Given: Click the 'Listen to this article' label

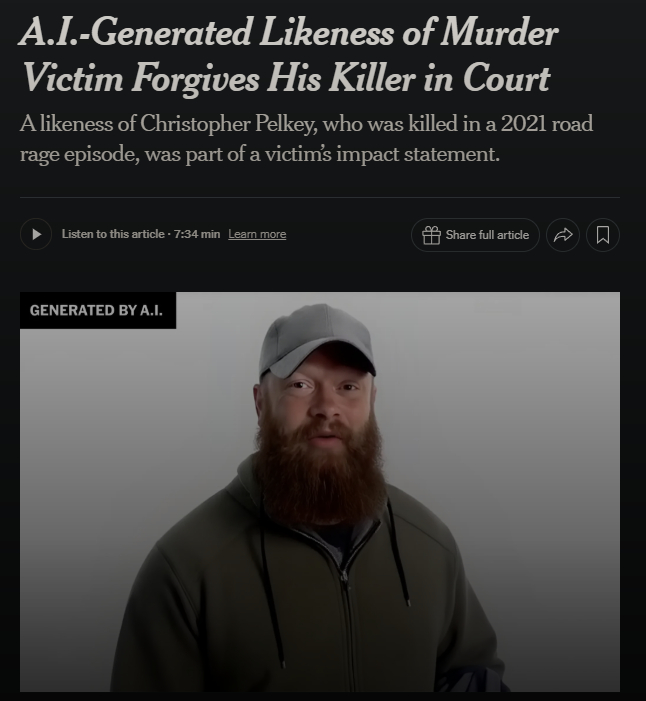Looking at the screenshot, I should (x=113, y=234).
